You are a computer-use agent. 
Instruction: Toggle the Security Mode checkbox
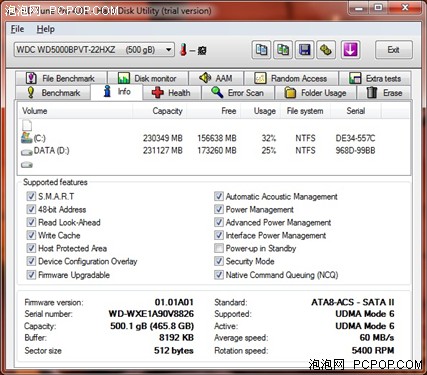pos(219,261)
